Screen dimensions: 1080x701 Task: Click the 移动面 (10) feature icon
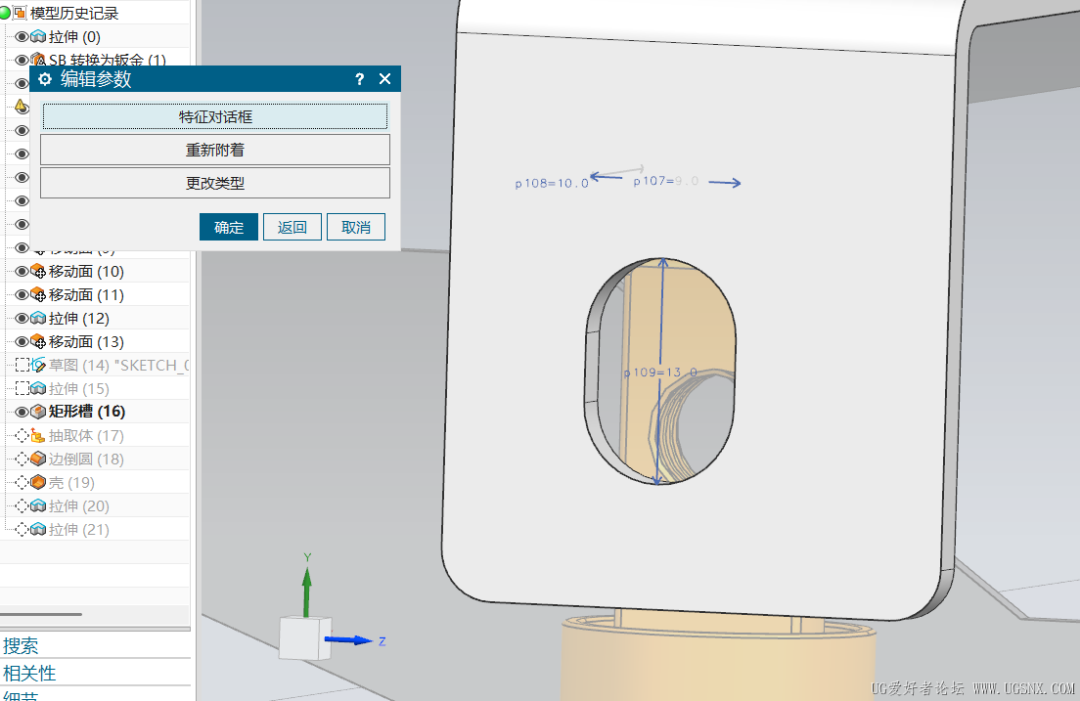coord(39,271)
